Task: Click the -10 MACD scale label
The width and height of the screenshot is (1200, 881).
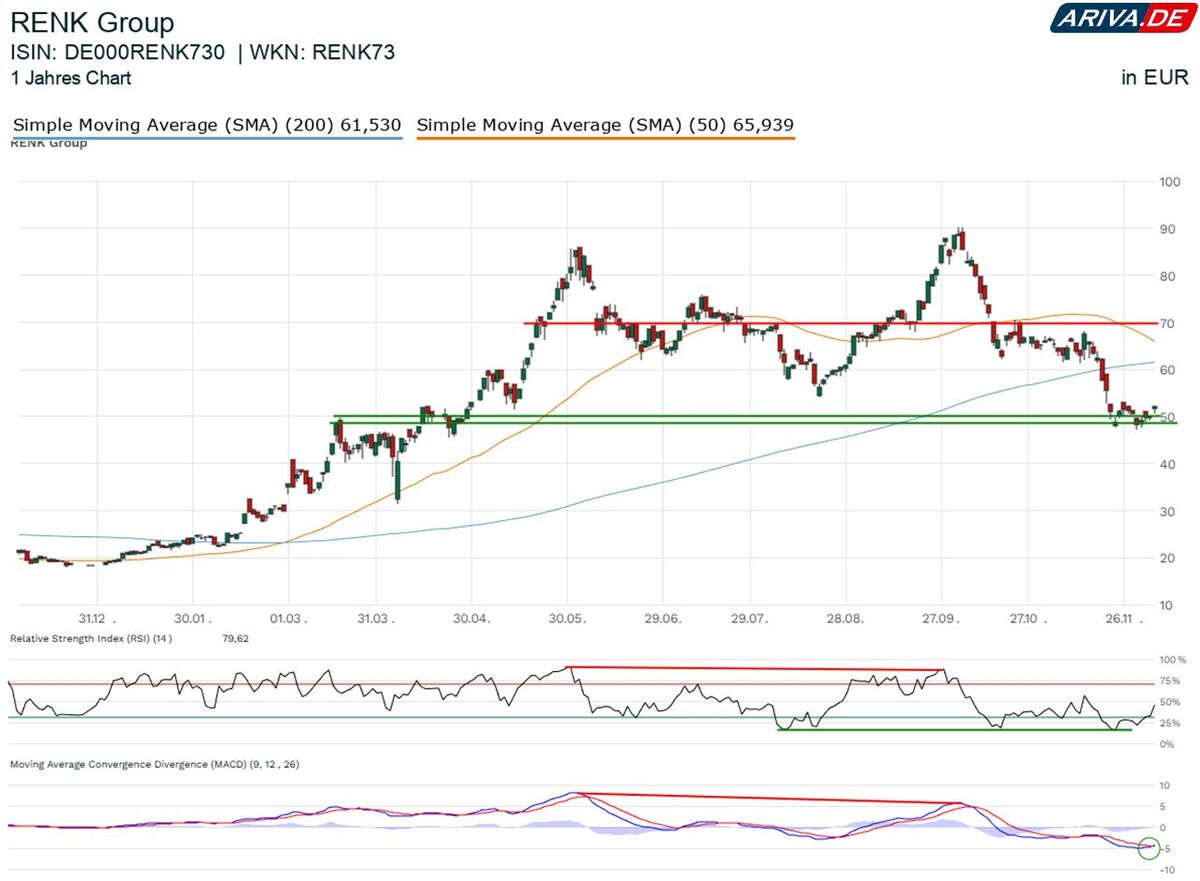Action: tap(1167, 871)
